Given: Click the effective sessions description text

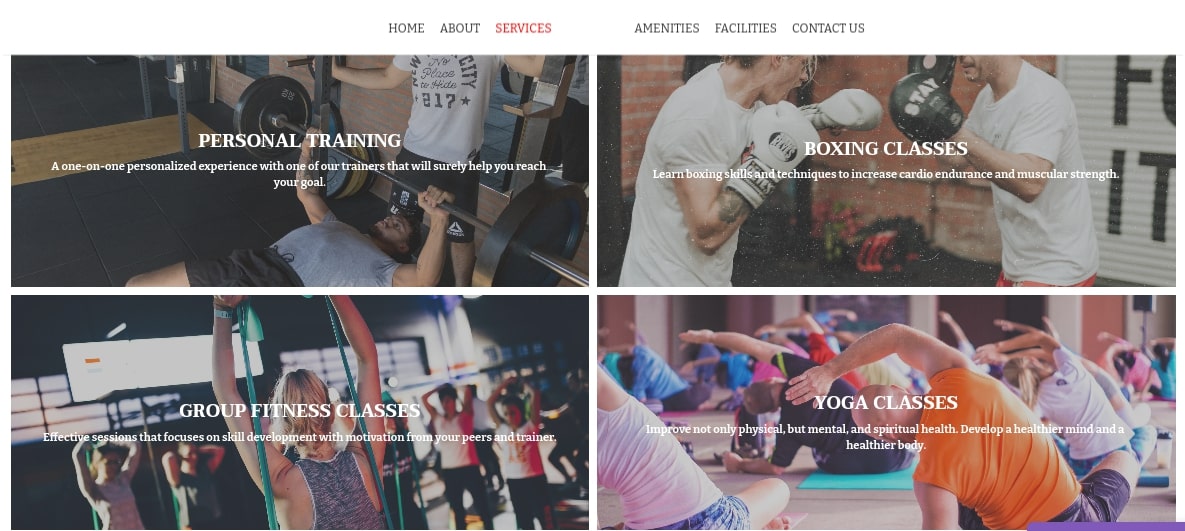Looking at the screenshot, I should [299, 437].
